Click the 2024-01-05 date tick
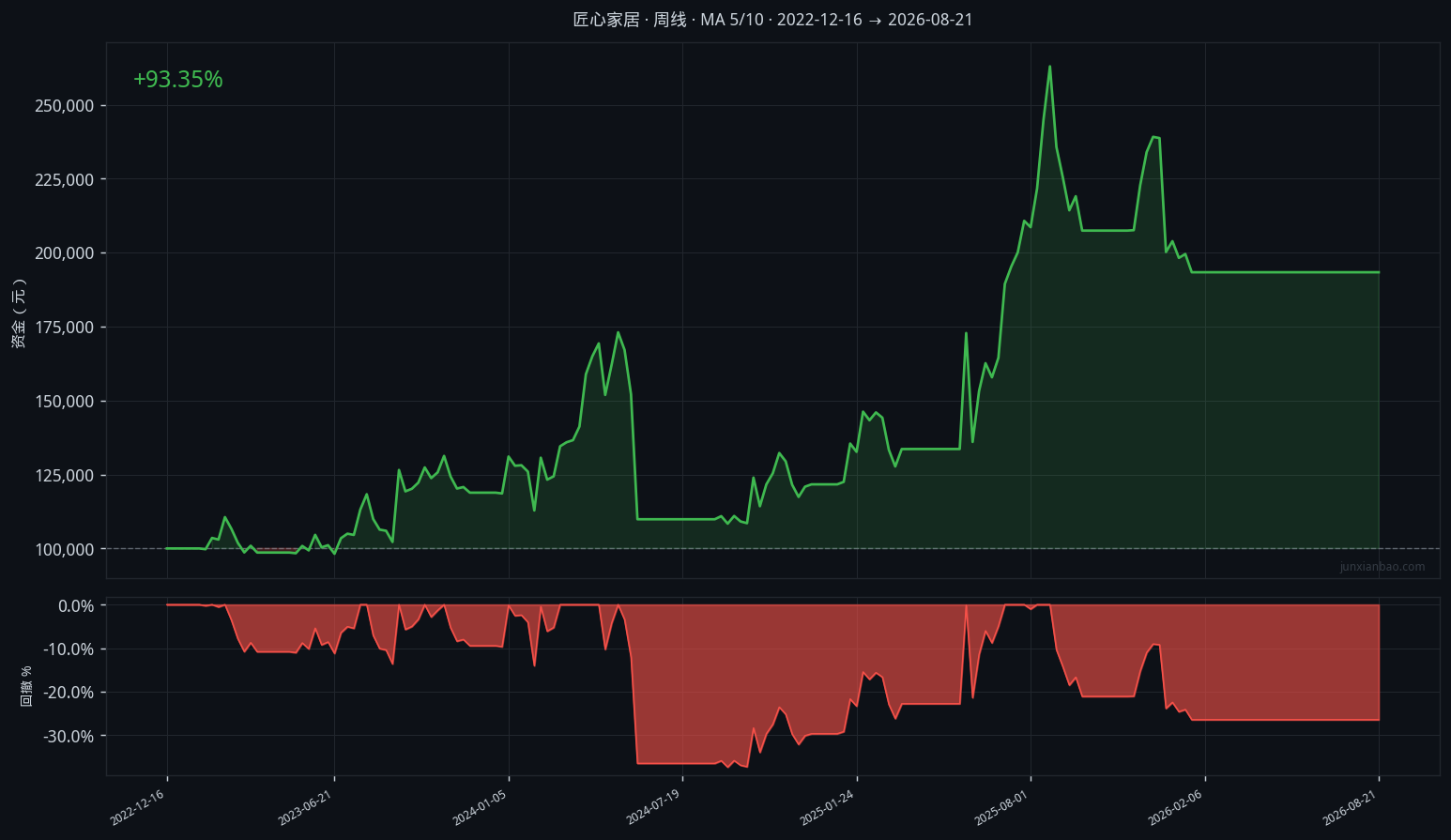Viewport: 1451px width, 840px height. point(479,807)
